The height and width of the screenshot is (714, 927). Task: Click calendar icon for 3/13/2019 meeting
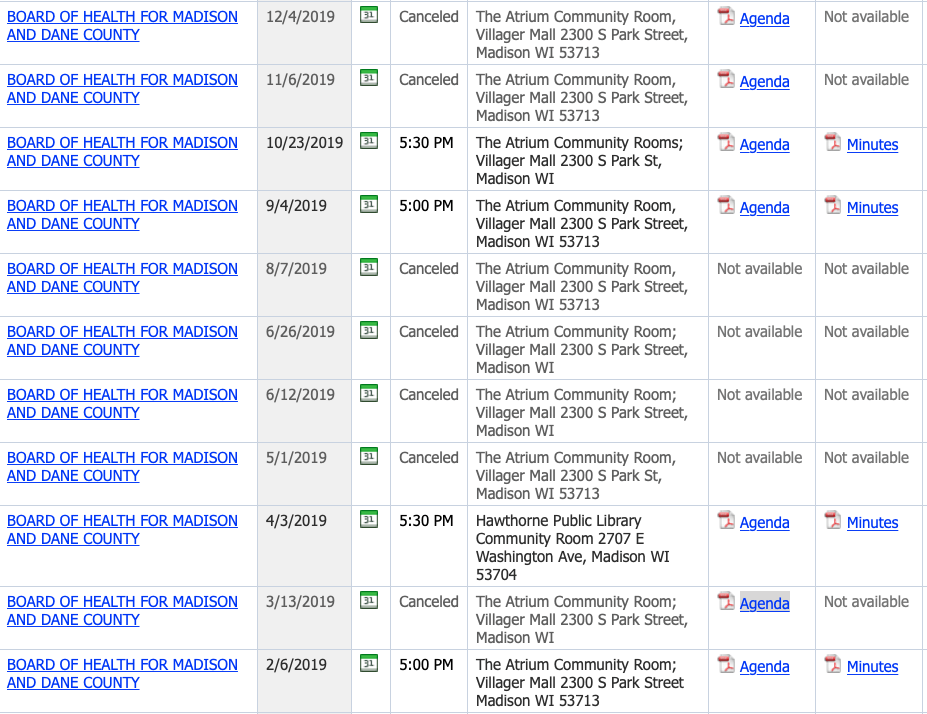[x=369, y=600]
